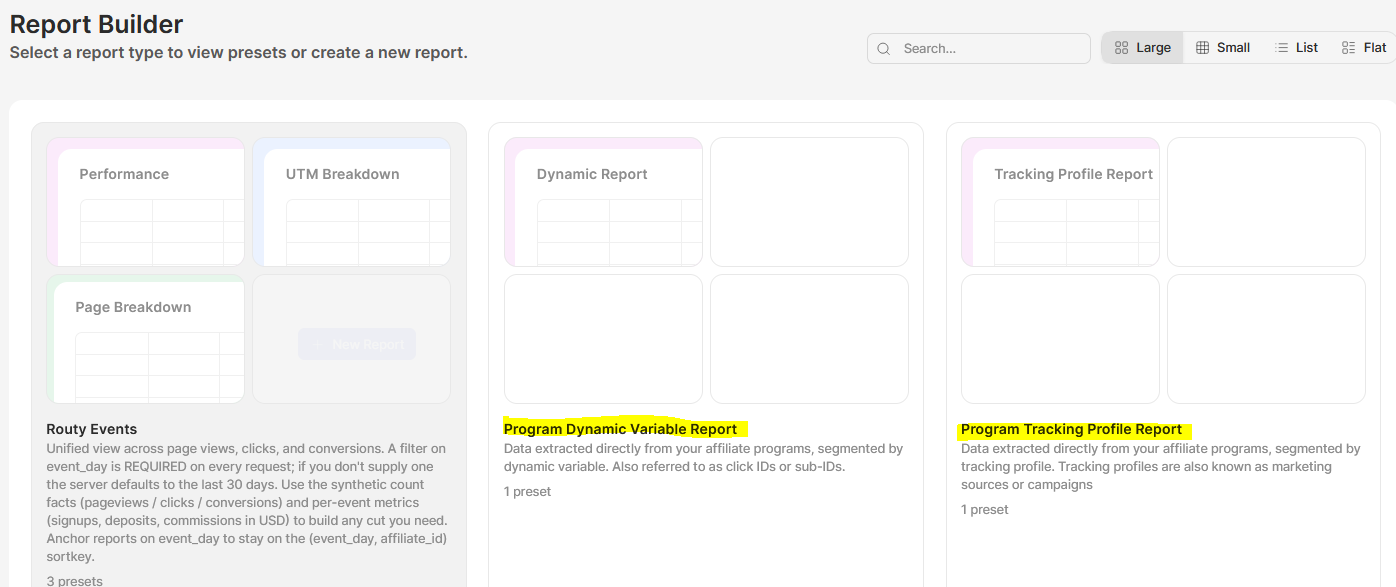Open the Dynamic Report preset thumbnail
Image resolution: width=1396 pixels, height=587 pixels.
click(x=603, y=202)
